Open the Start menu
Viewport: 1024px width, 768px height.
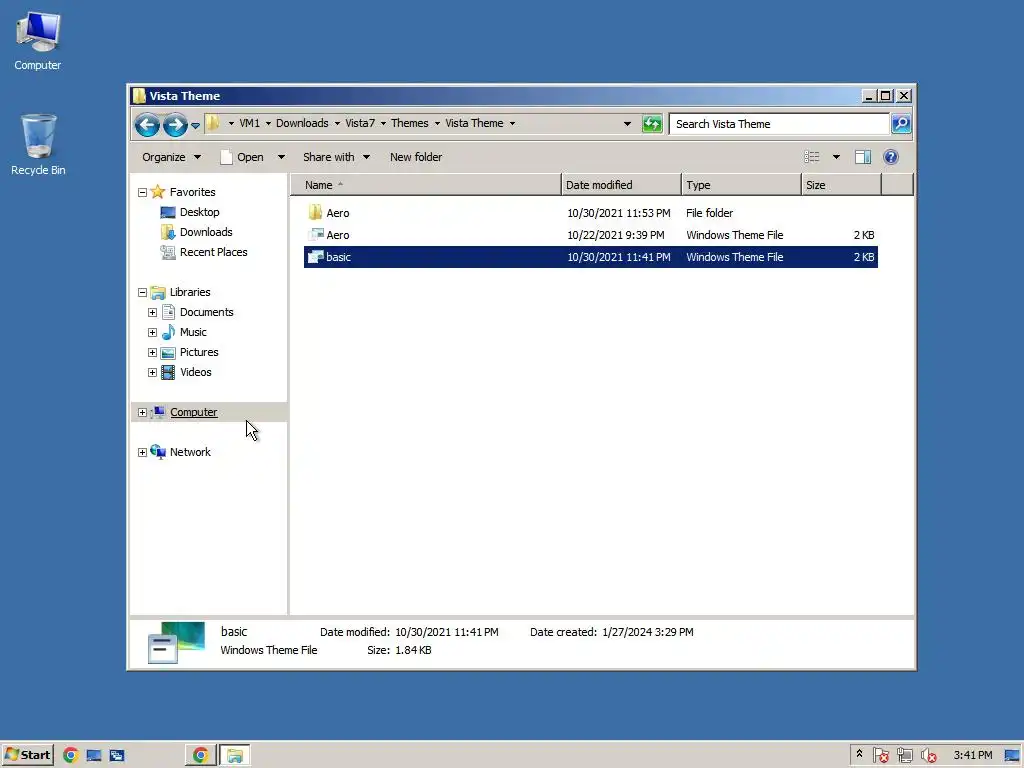click(x=27, y=755)
